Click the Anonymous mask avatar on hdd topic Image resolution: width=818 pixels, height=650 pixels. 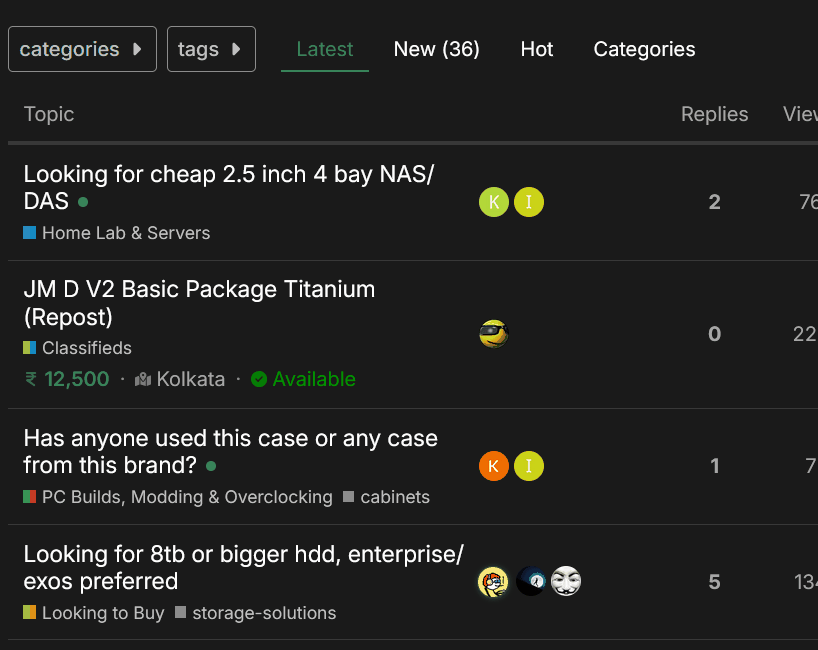pyautogui.click(x=566, y=581)
